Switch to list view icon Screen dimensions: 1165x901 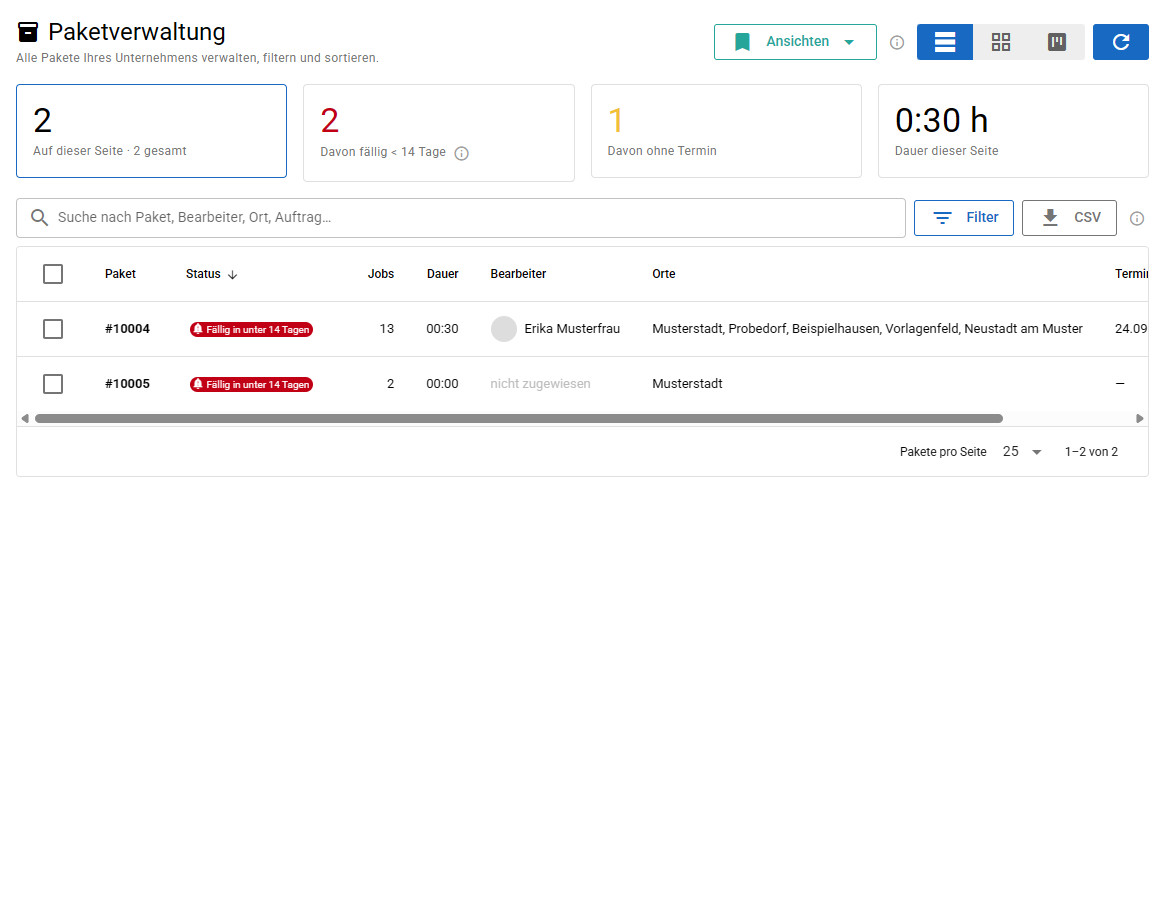tap(944, 42)
